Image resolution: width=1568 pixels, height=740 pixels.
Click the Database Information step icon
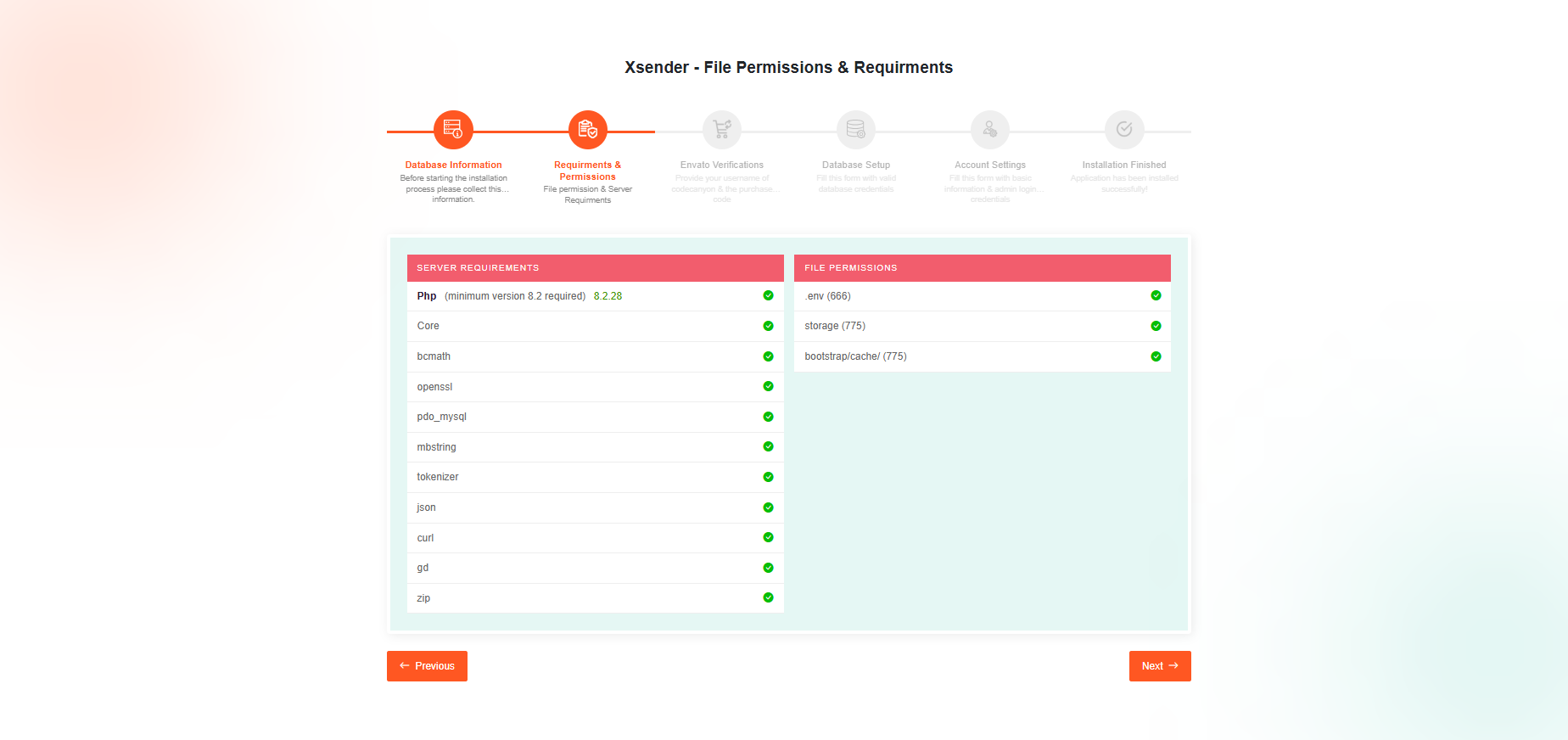point(453,130)
